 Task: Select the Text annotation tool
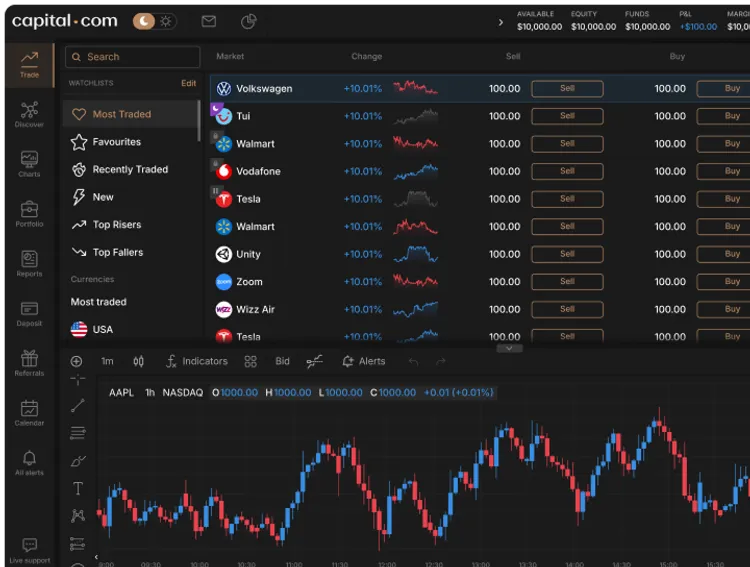[77, 489]
